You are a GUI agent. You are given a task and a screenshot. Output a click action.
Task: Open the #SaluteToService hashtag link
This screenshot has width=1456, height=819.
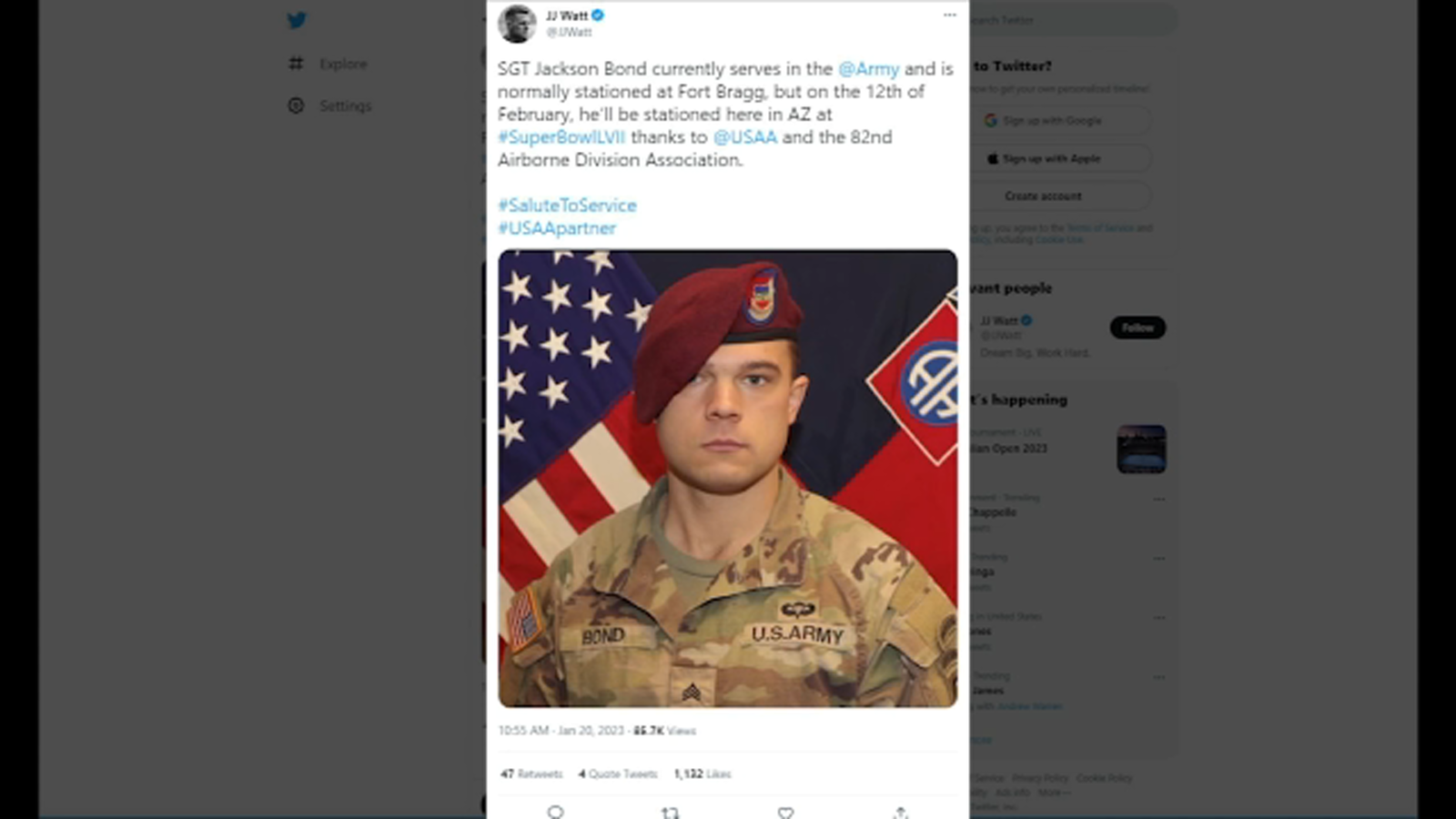(566, 206)
